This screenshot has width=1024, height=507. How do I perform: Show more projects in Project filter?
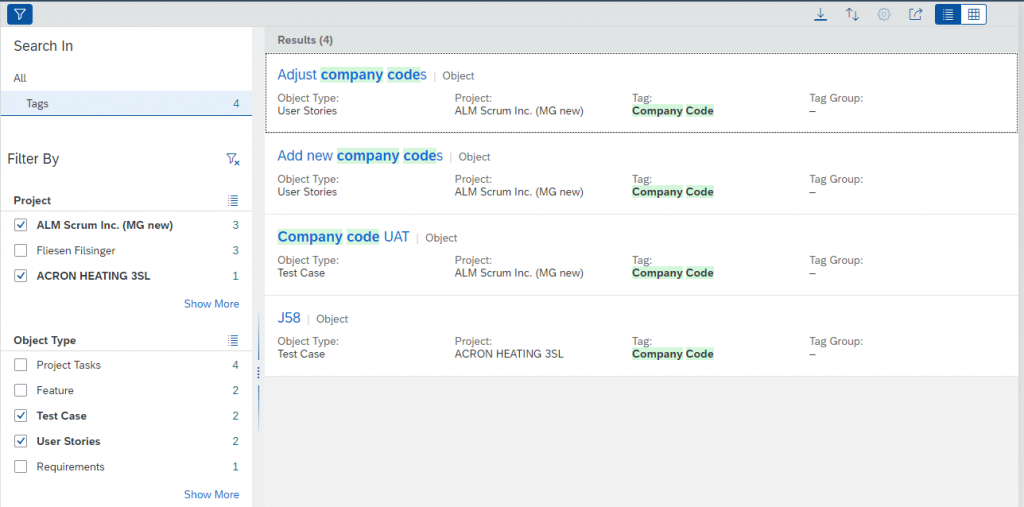click(x=212, y=304)
